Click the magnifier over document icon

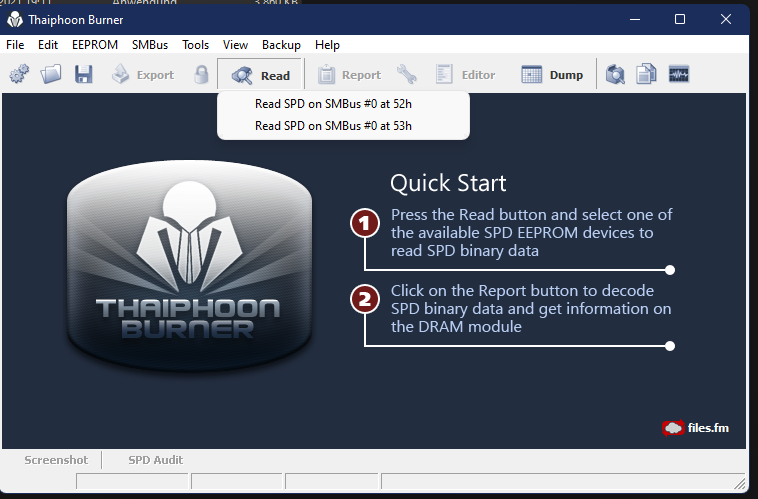pos(615,74)
